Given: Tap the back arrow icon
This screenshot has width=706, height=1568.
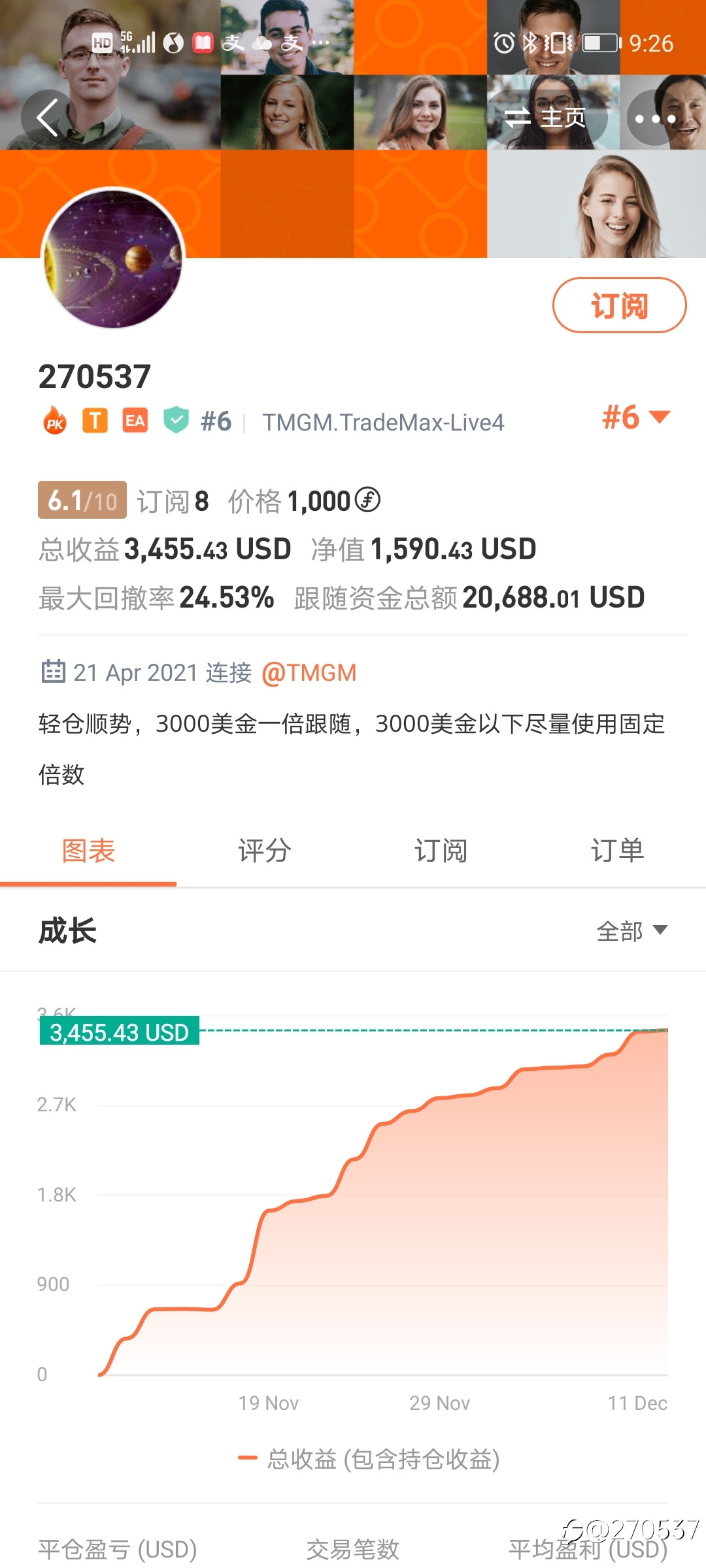Looking at the screenshot, I should 48,118.
